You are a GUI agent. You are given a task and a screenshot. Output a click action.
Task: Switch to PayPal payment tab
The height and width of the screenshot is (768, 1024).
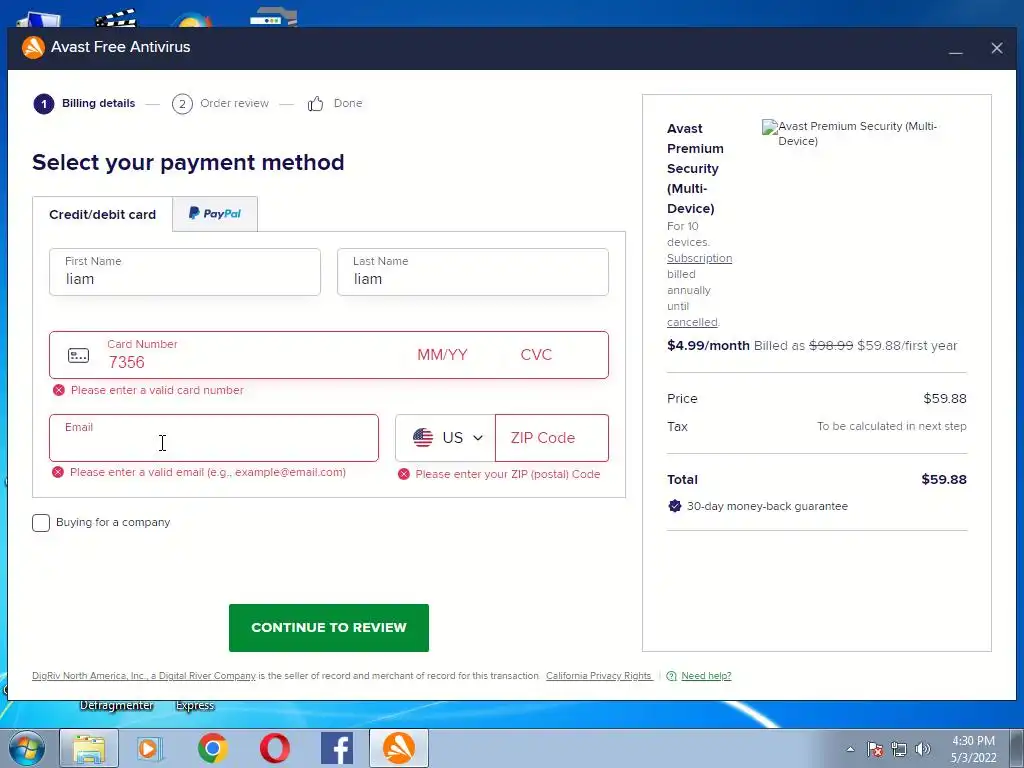[215, 214]
